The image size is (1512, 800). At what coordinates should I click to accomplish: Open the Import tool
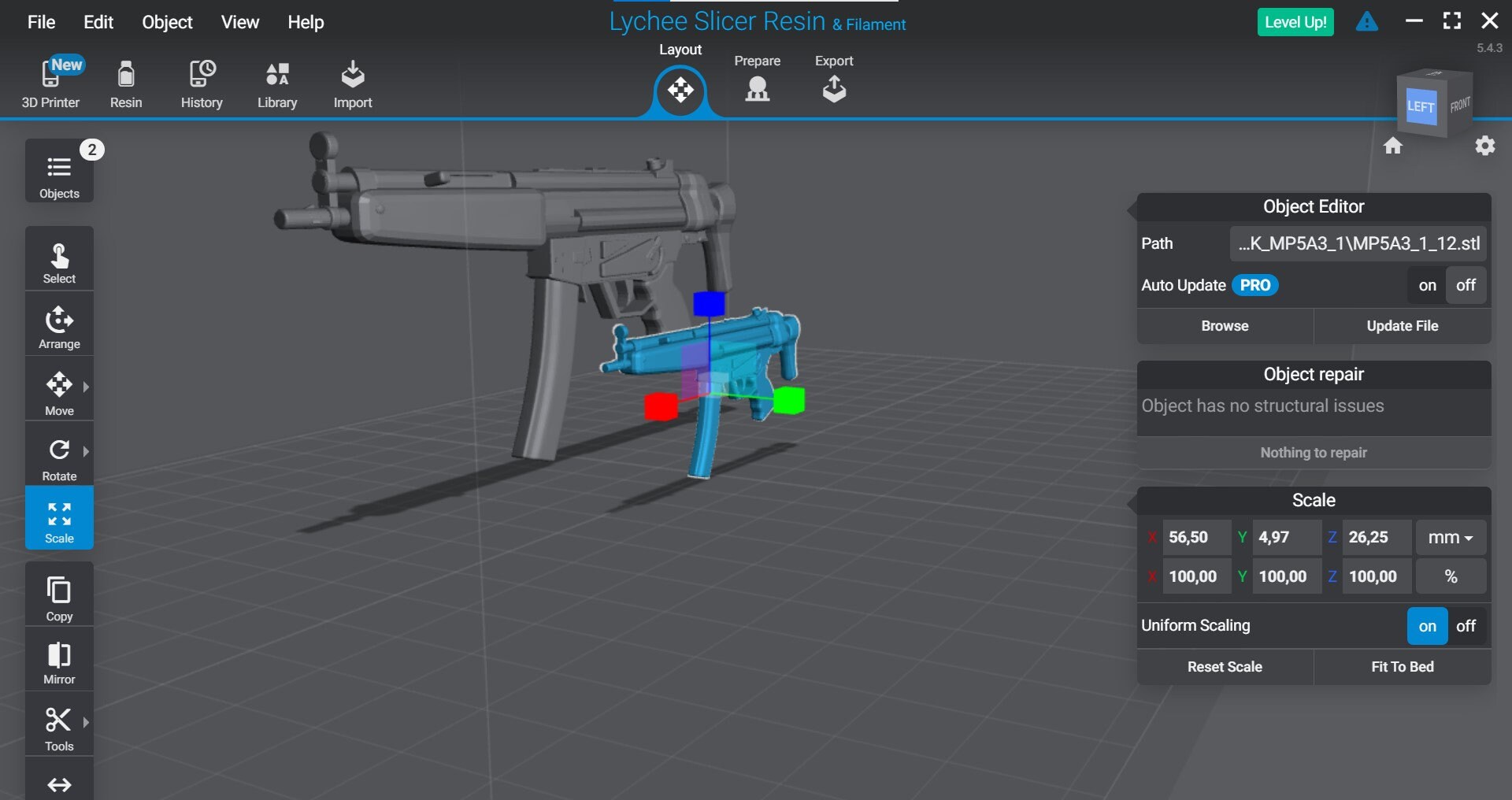[353, 83]
